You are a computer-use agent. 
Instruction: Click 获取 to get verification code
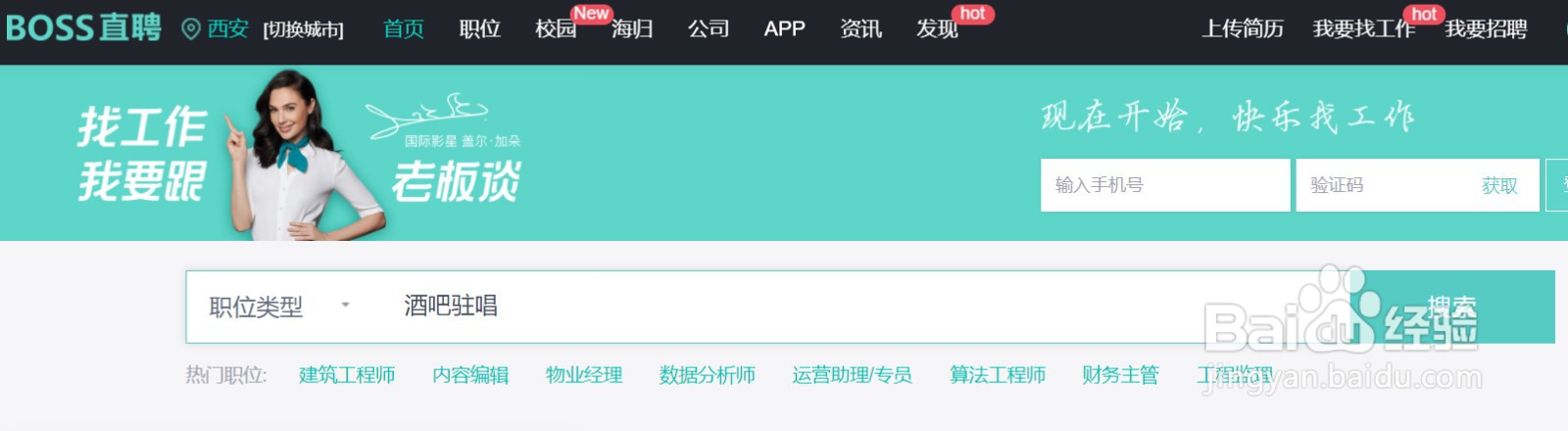1499,185
